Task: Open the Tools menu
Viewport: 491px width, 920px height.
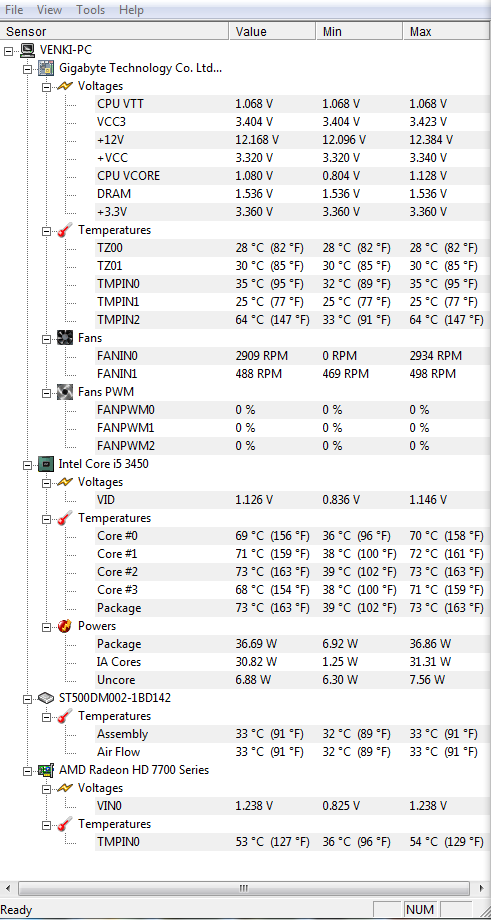Action: point(90,10)
